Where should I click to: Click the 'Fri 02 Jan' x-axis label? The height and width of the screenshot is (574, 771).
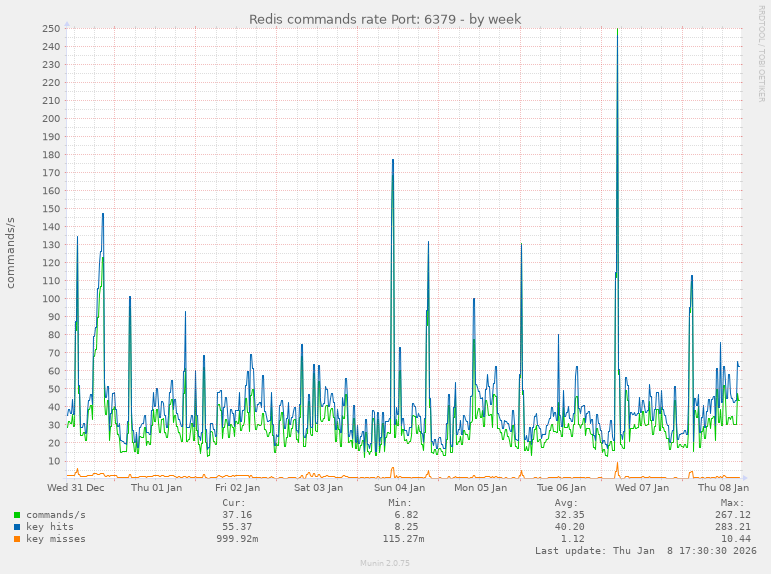pyautogui.click(x=237, y=488)
